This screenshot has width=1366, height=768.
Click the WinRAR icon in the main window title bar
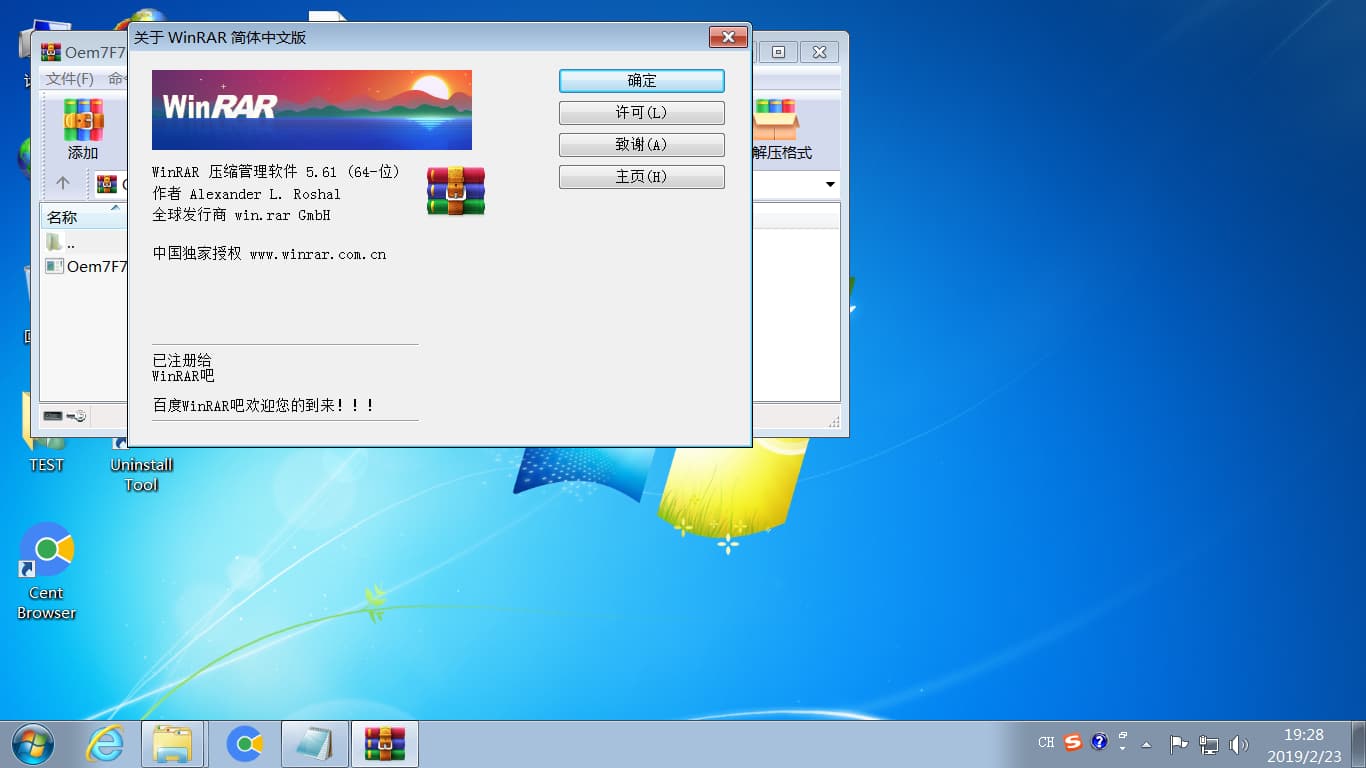[x=50, y=52]
